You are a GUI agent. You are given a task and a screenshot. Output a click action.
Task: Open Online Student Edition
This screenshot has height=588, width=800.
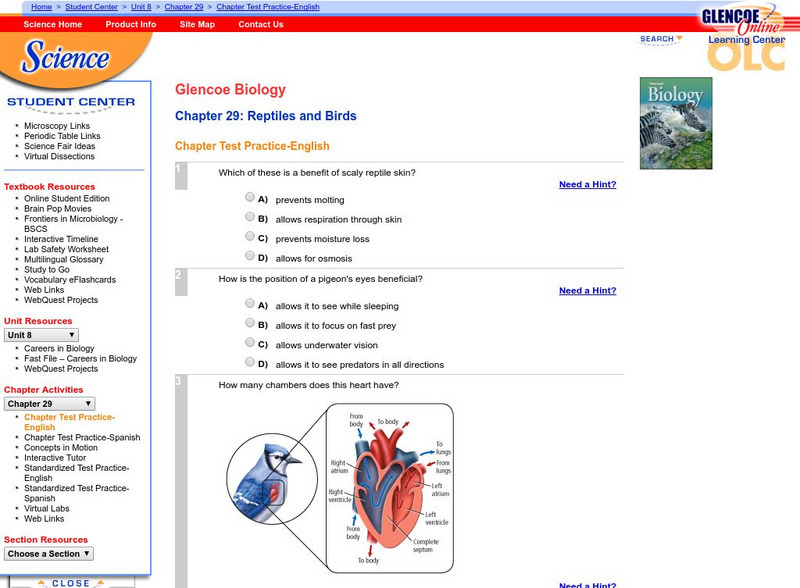click(67, 198)
